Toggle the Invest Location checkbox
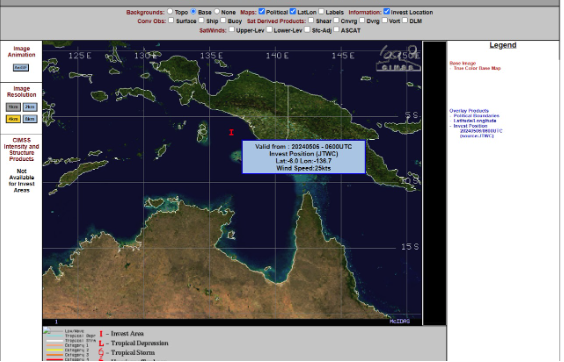 387,12
